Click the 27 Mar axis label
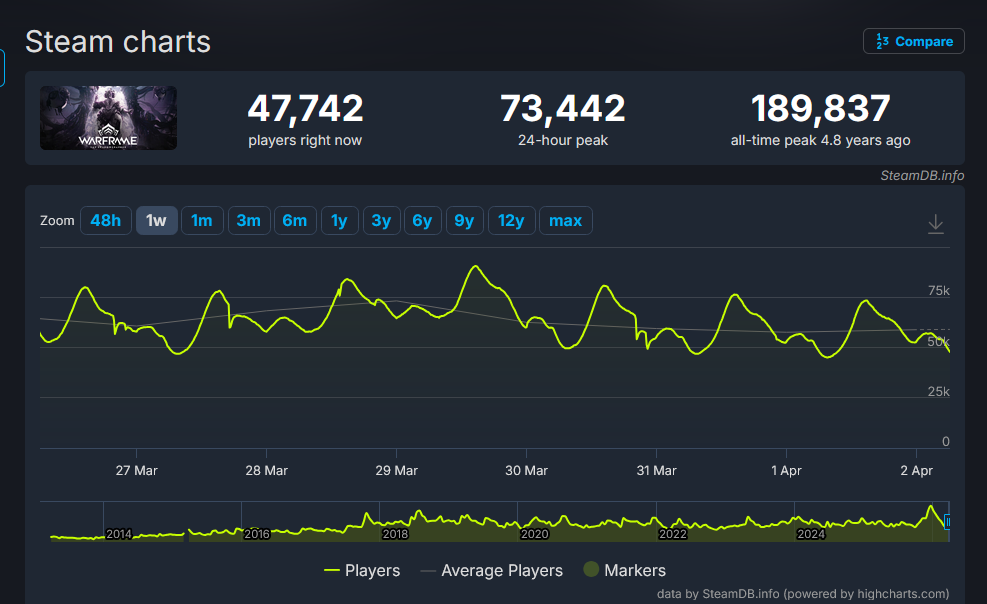 (x=137, y=471)
